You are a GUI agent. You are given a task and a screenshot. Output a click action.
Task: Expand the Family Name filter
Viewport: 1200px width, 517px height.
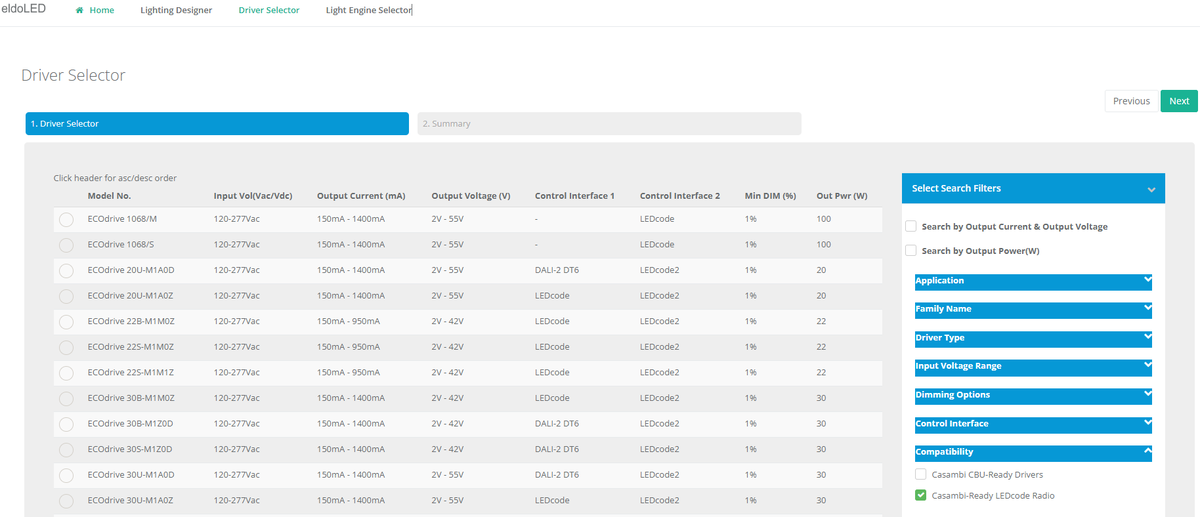click(1033, 310)
